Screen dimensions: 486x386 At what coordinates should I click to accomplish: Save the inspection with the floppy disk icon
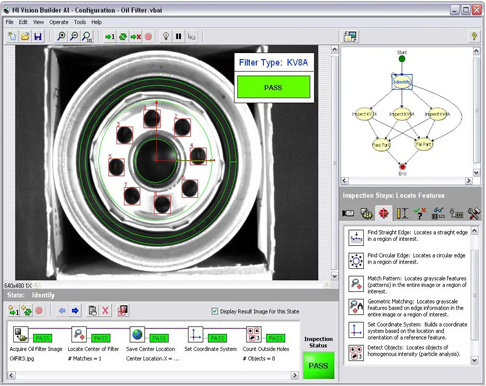click(x=38, y=36)
